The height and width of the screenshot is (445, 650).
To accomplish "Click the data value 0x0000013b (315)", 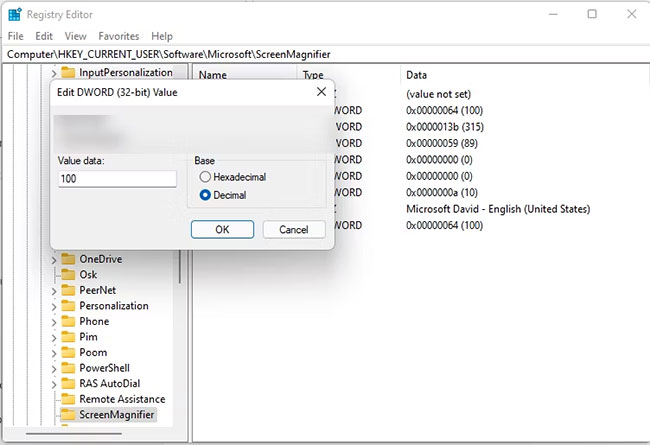I will tap(445, 127).
